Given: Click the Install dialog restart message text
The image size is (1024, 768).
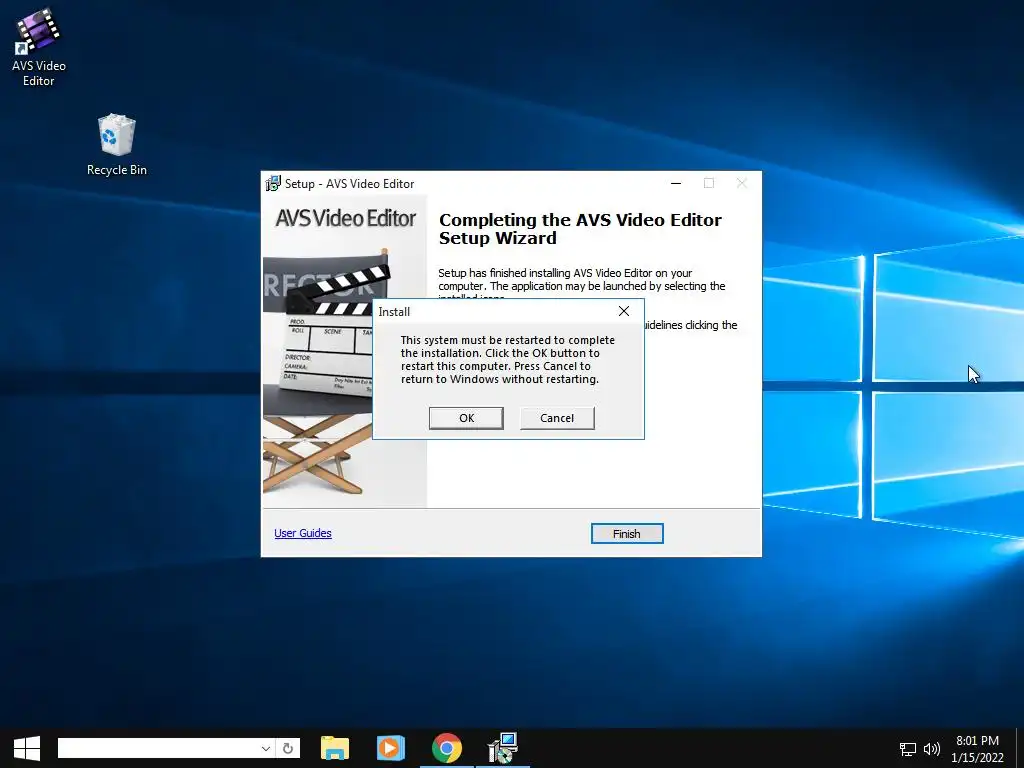Looking at the screenshot, I should 507,359.
